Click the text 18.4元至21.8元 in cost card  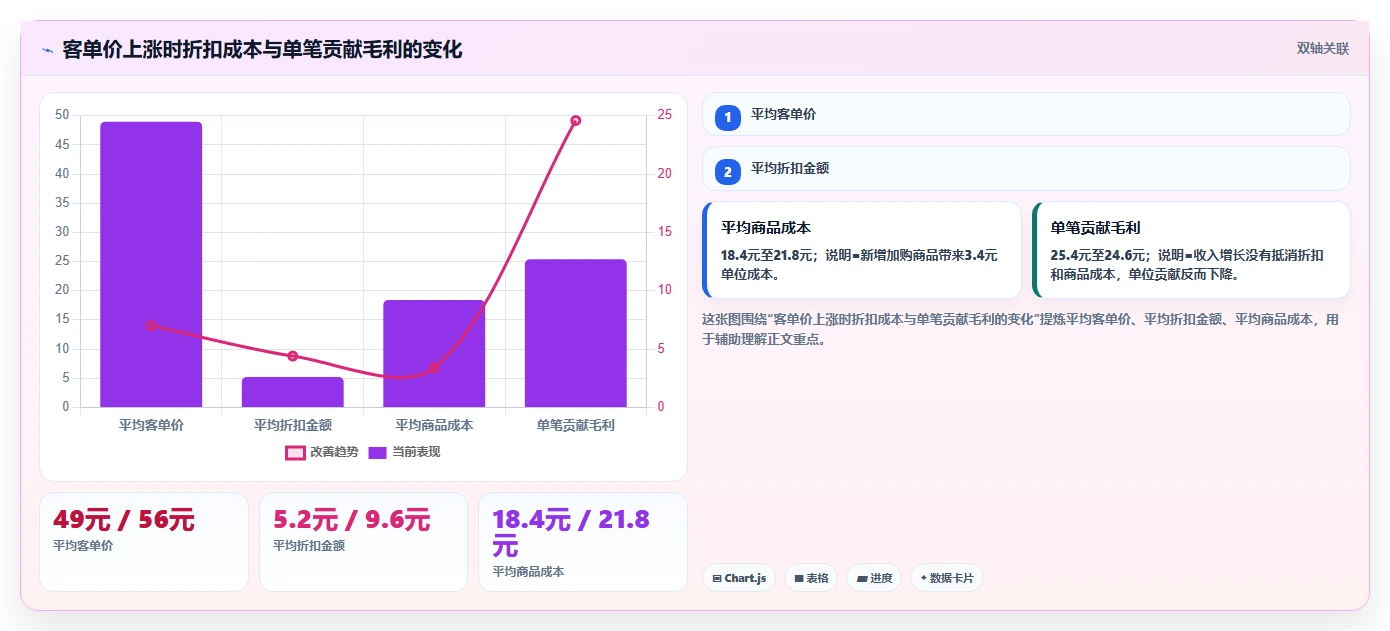coord(765,255)
